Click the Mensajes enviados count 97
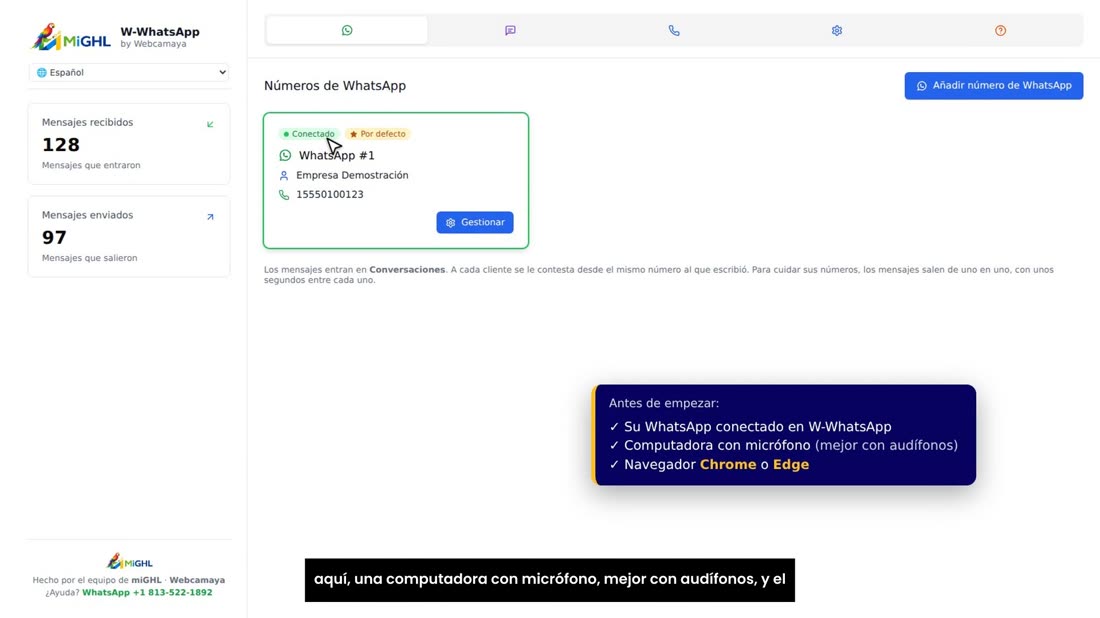The image size is (1100, 618). pyautogui.click(x=54, y=238)
